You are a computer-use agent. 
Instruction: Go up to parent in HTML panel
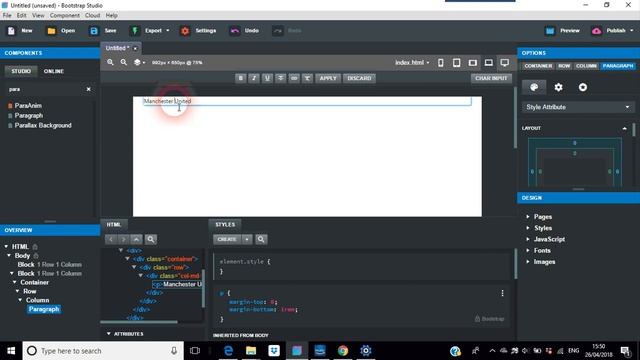136,239
